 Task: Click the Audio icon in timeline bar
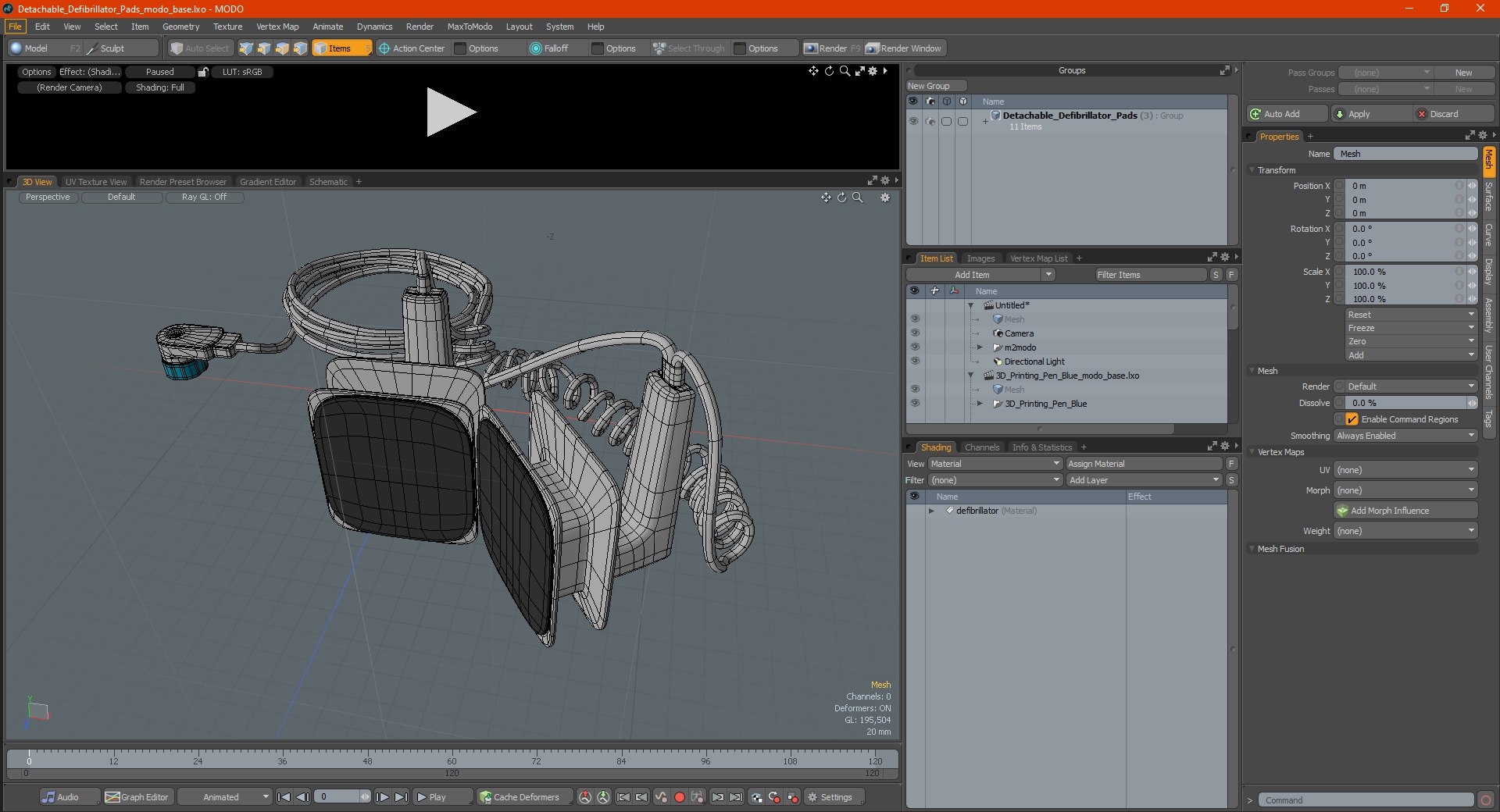tap(49, 797)
